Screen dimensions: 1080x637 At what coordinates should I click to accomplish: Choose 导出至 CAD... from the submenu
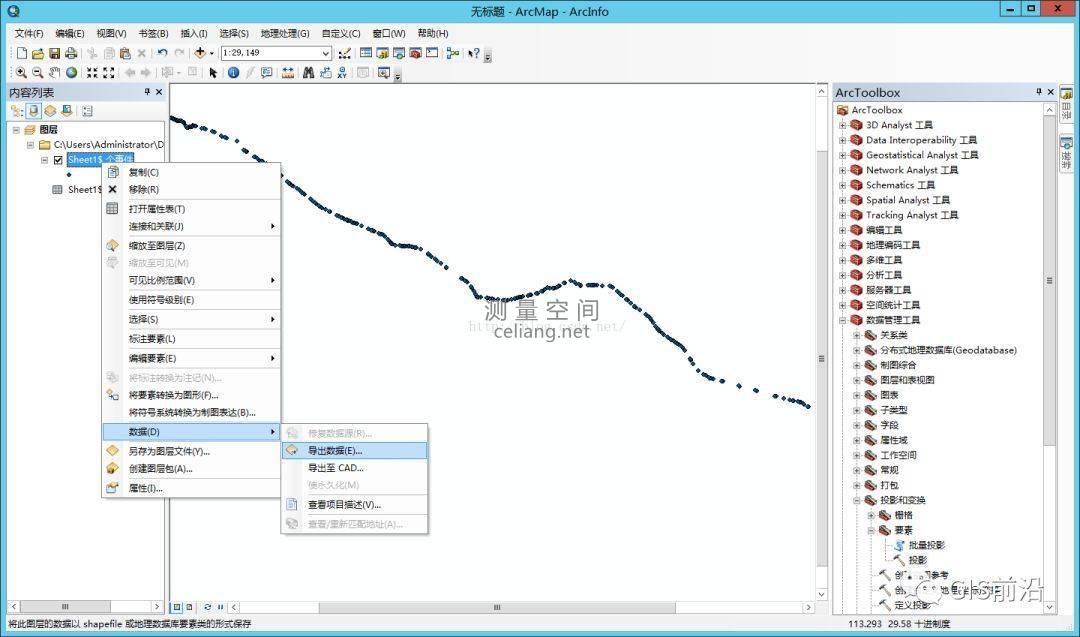[355, 468]
